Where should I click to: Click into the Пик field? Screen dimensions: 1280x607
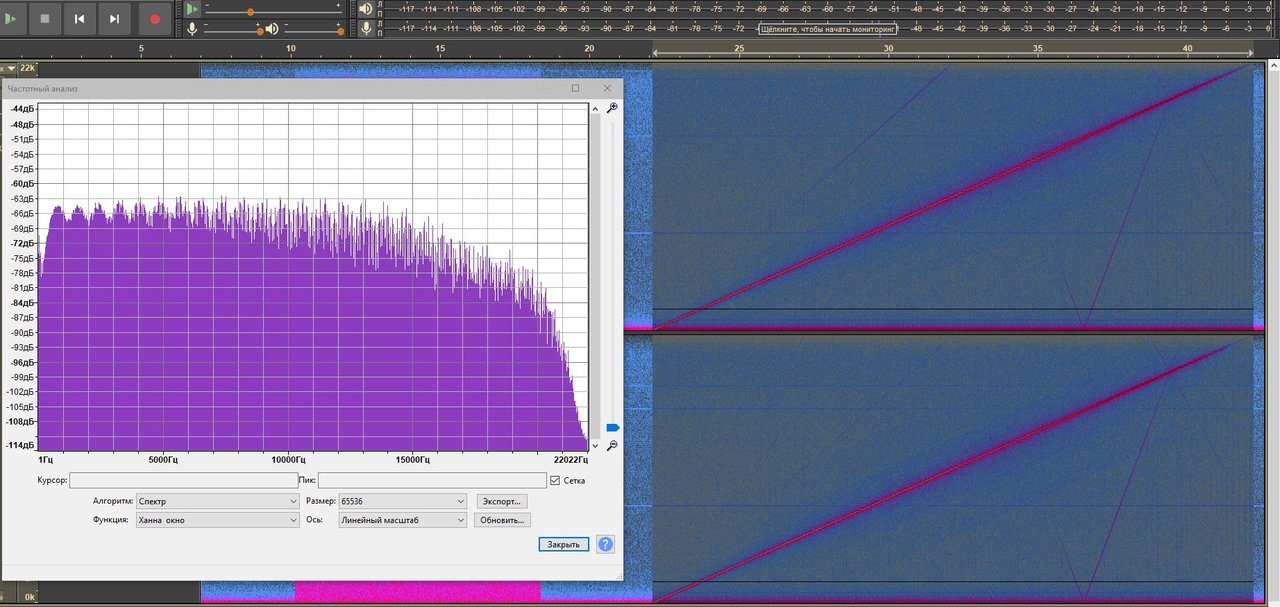tap(432, 480)
